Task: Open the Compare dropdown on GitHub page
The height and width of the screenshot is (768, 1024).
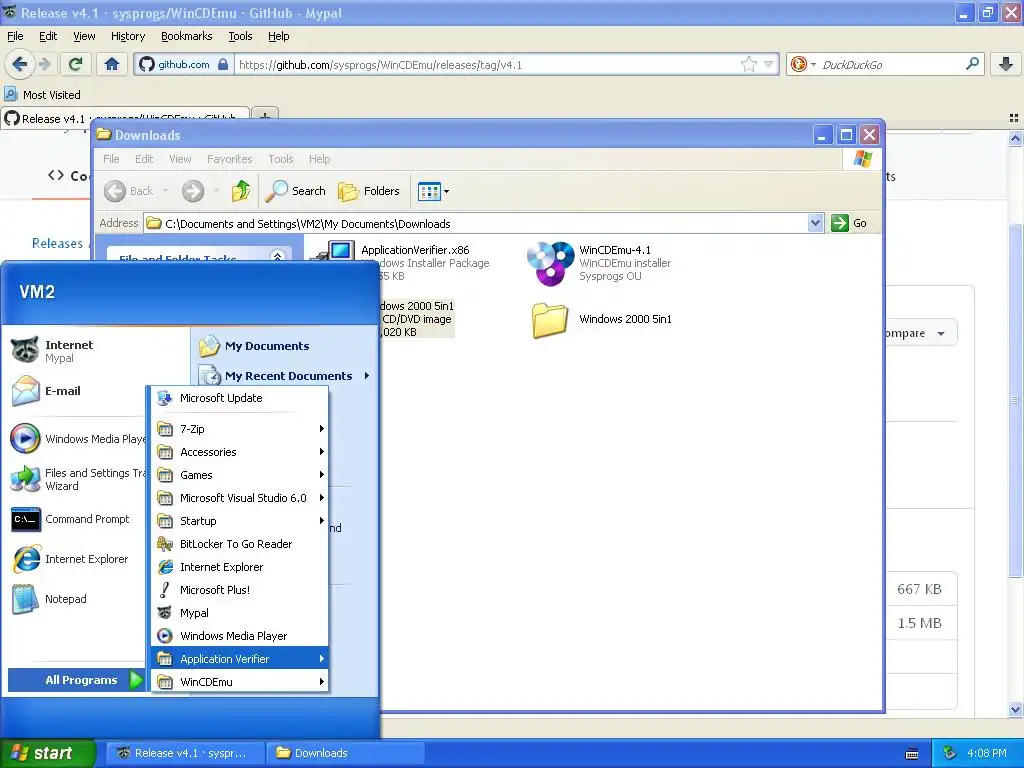Action: click(921, 333)
